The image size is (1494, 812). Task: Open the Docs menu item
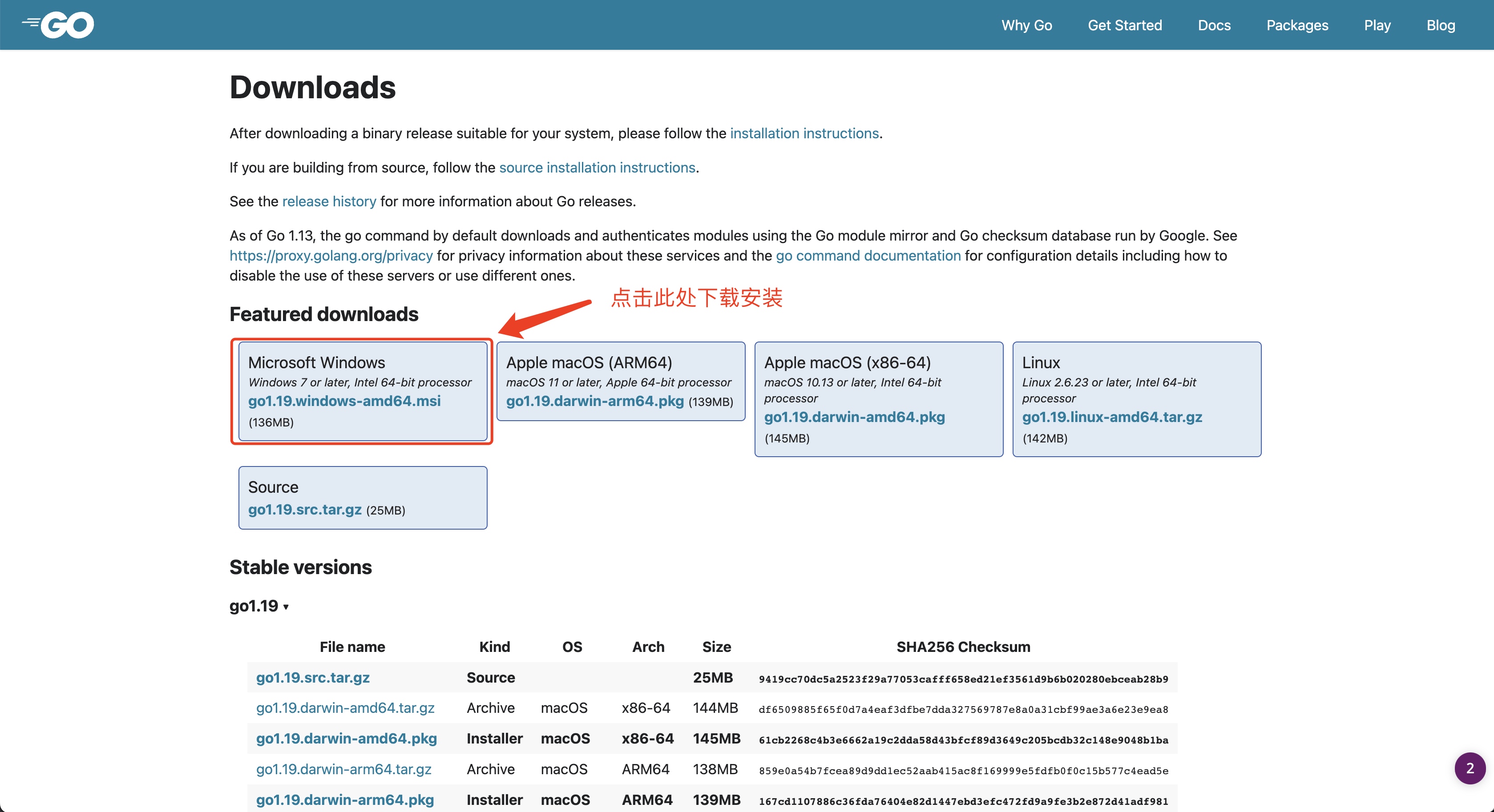[1214, 25]
